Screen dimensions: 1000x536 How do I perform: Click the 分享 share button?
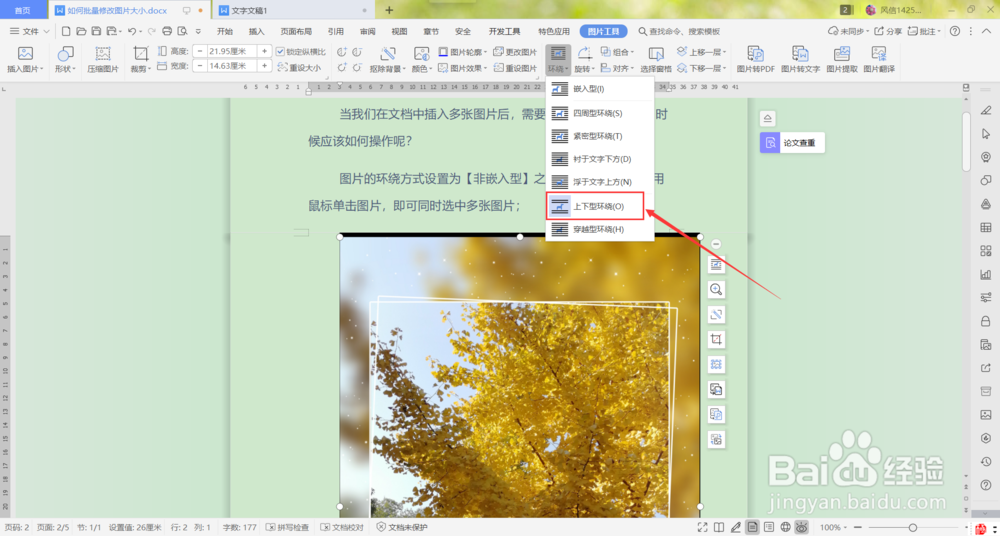coord(888,31)
